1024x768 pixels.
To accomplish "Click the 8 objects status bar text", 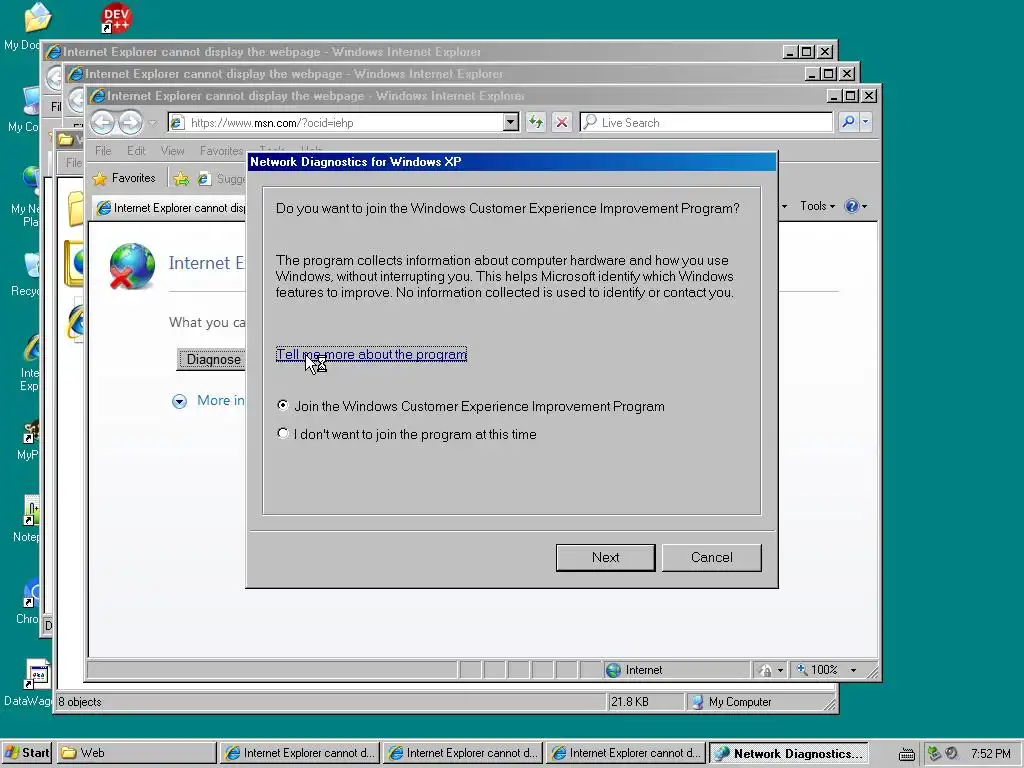I will tap(80, 702).
